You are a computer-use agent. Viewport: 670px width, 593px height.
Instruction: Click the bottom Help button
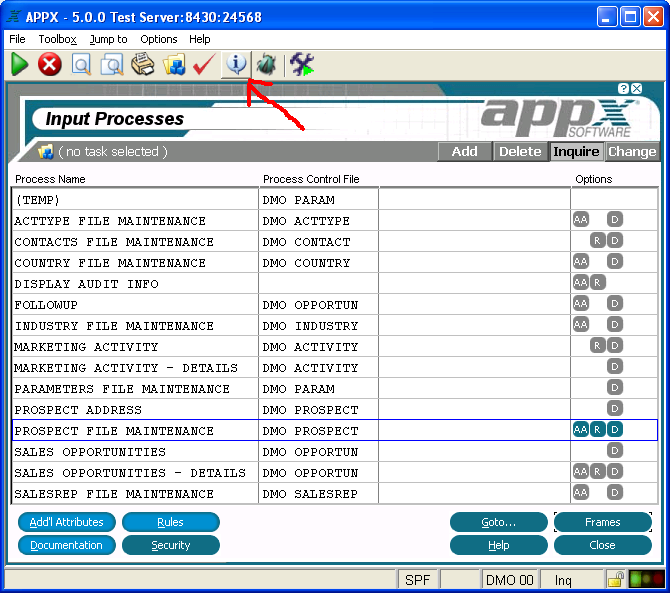499,545
